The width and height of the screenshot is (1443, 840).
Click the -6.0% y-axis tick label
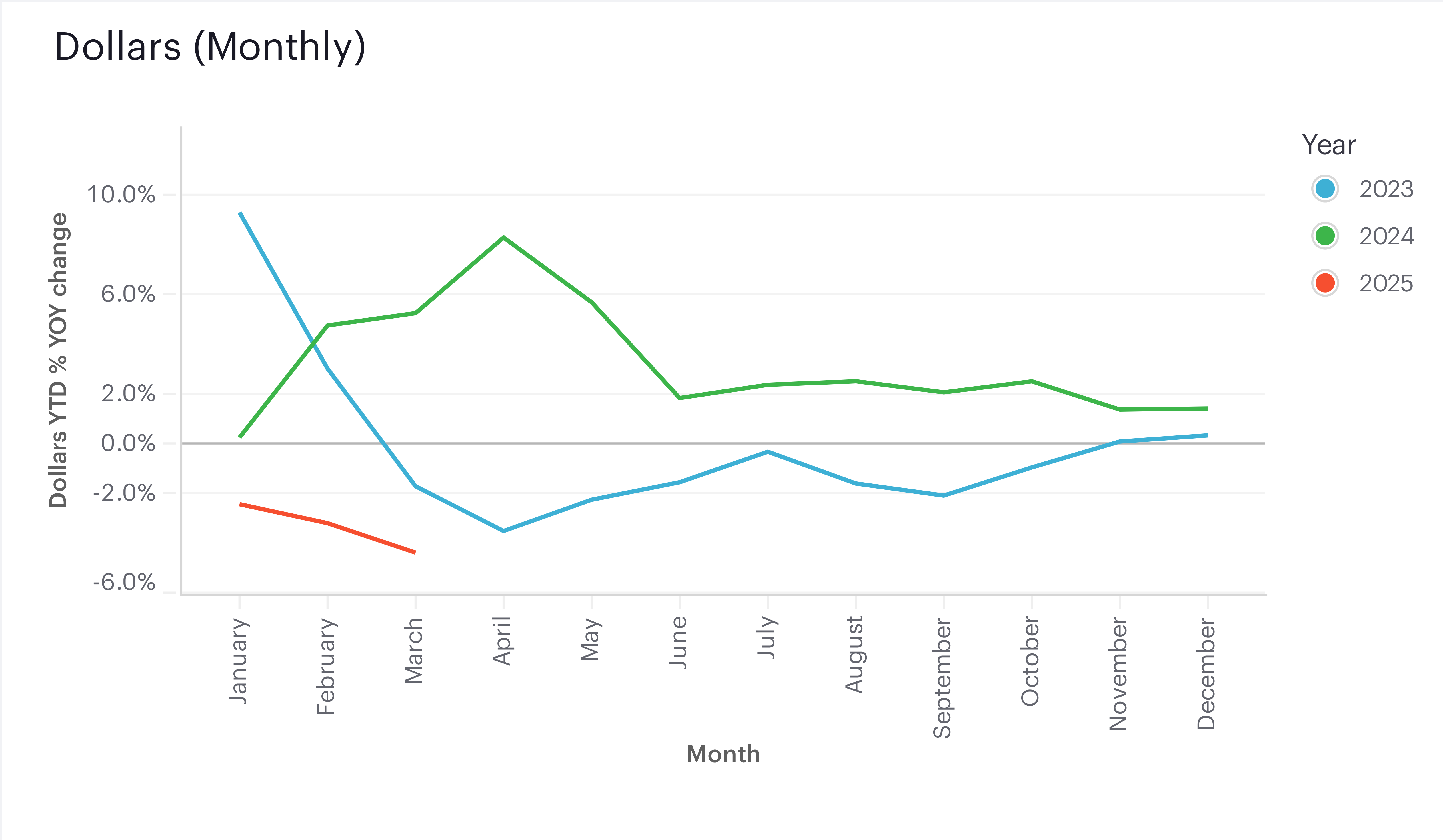[124, 582]
